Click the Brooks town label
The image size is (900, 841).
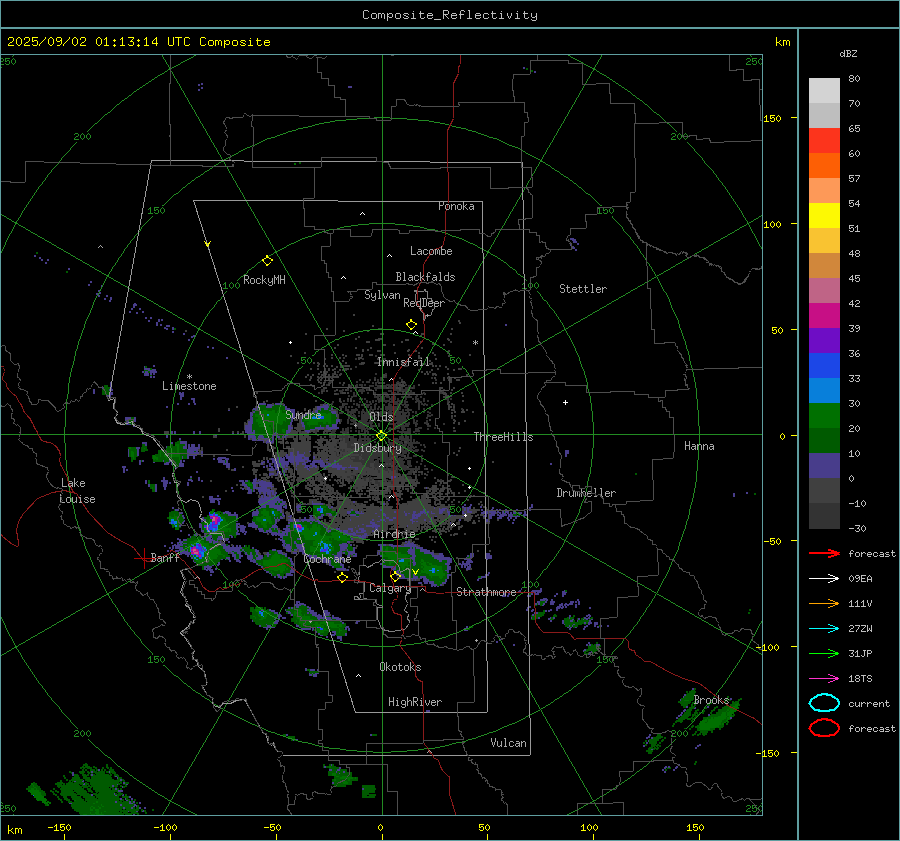tap(711, 700)
